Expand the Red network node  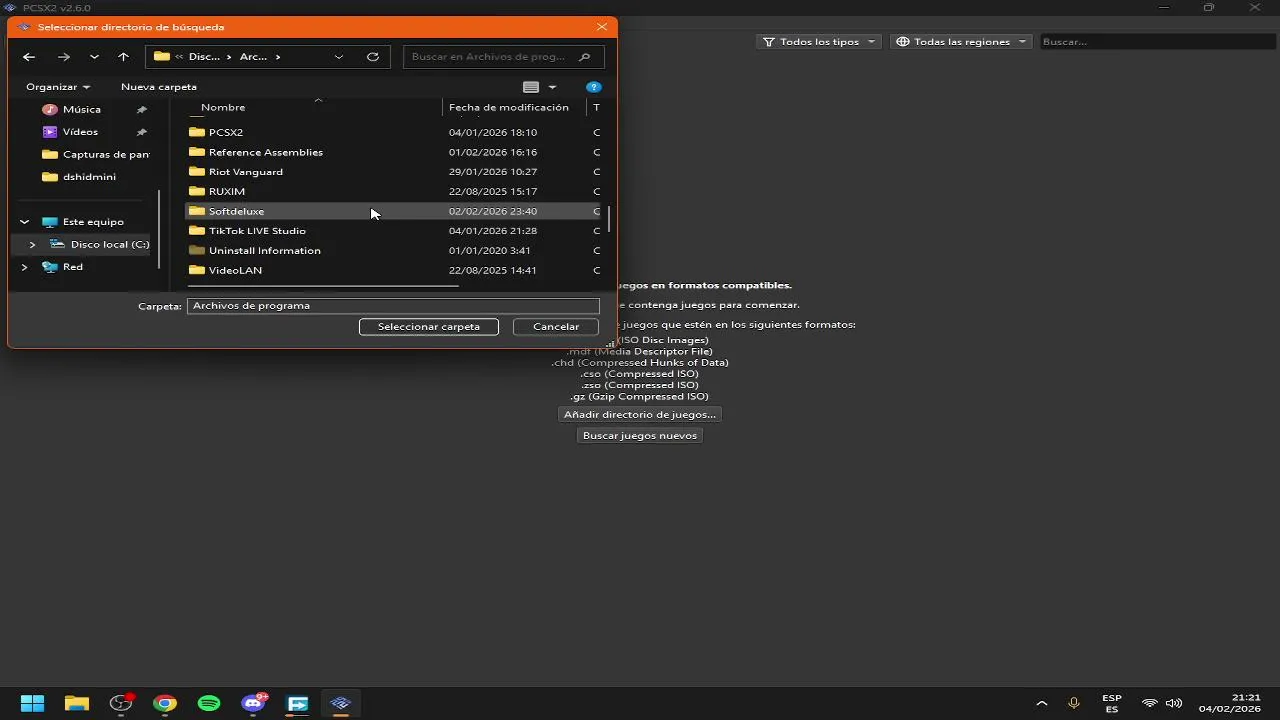click(24, 267)
